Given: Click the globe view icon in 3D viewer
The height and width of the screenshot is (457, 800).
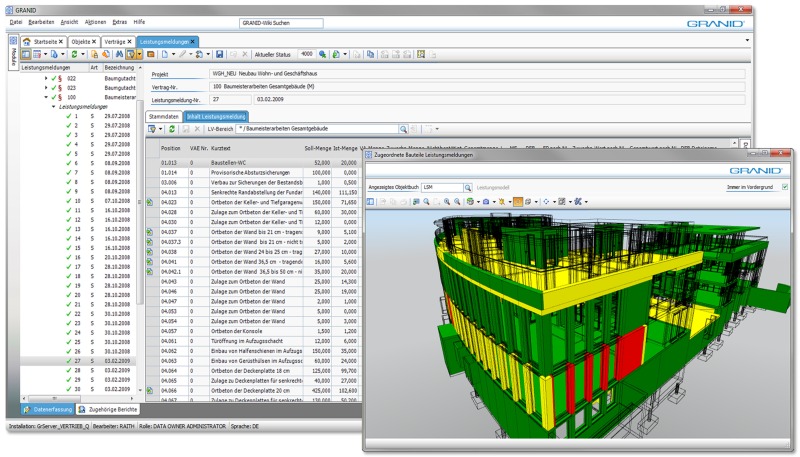Looking at the screenshot, I should click(x=470, y=202).
